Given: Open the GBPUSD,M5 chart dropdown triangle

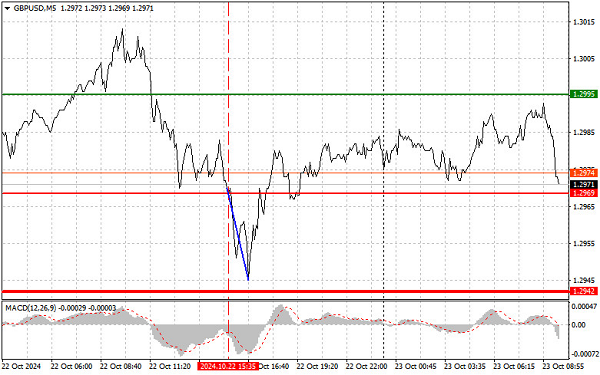Looking at the screenshot, I should click(x=7, y=8).
